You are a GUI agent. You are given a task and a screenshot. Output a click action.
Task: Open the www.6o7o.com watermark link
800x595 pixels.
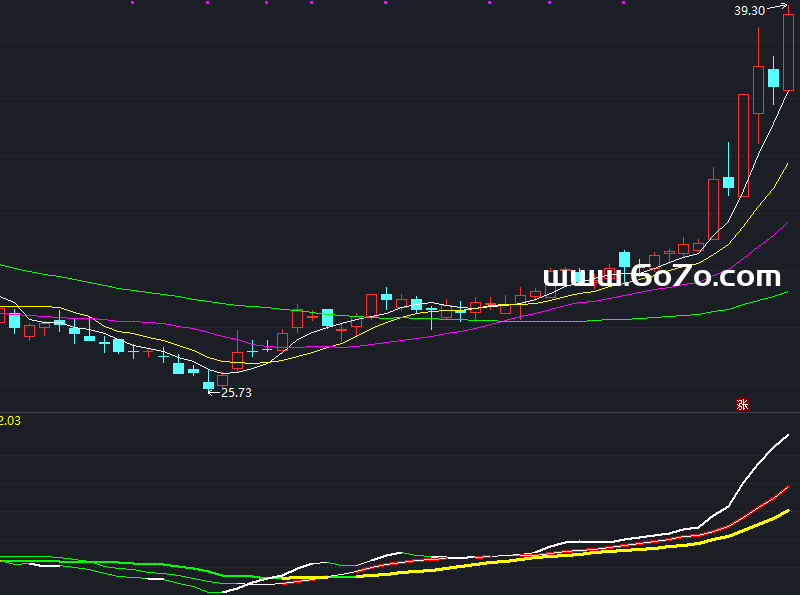[x=661, y=276]
